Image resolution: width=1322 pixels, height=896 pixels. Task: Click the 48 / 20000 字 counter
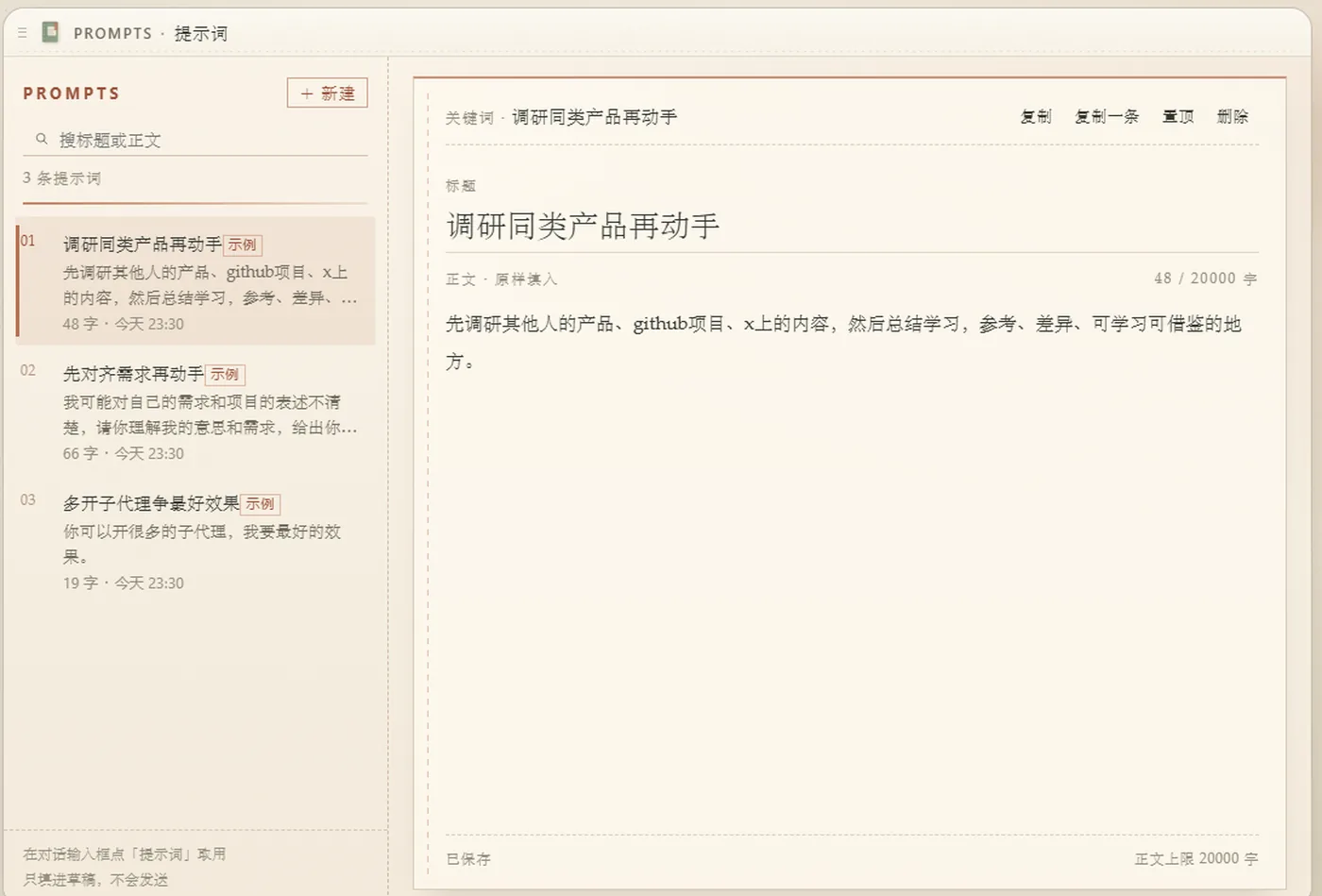click(1206, 279)
